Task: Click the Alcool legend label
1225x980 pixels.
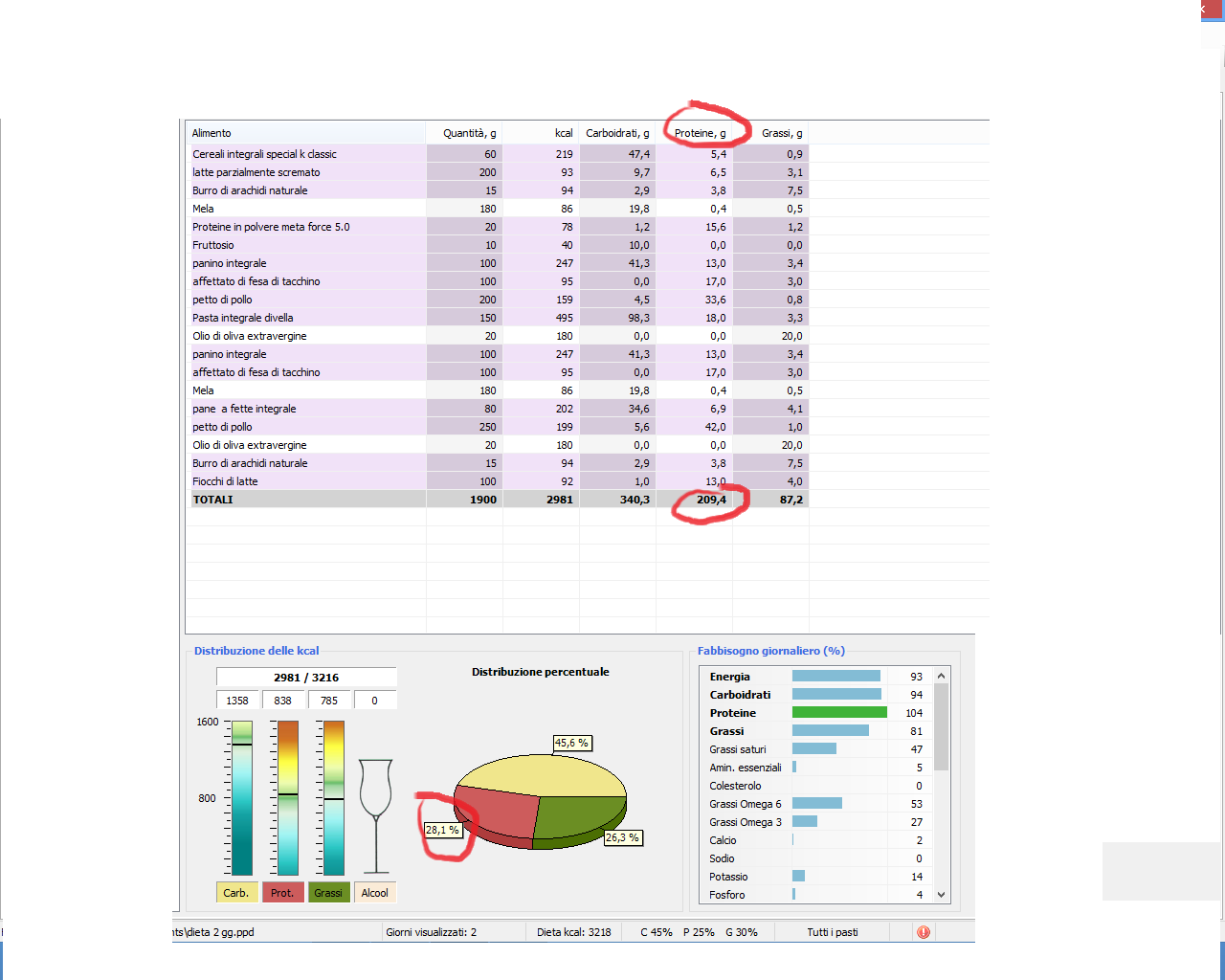Action: coord(374,893)
